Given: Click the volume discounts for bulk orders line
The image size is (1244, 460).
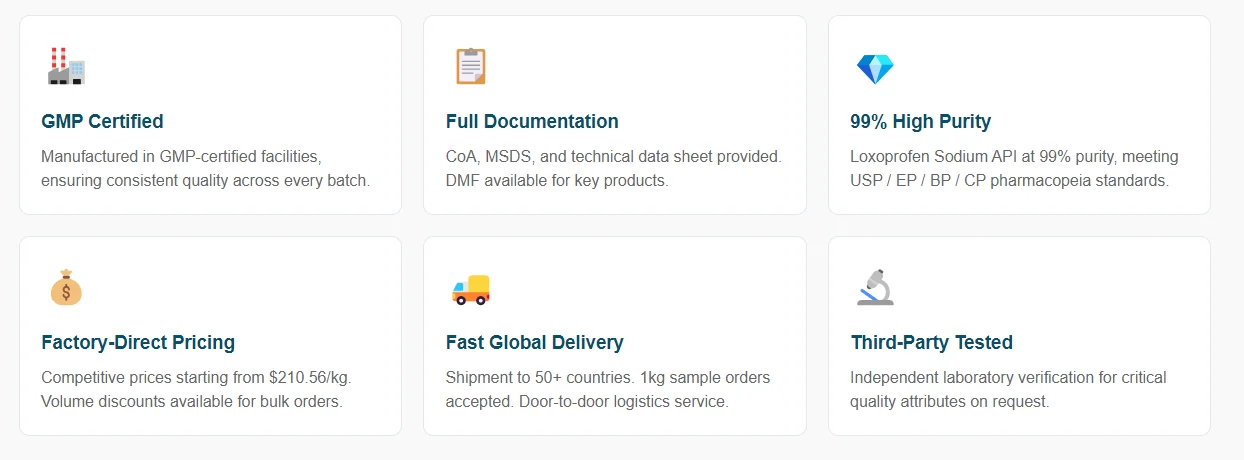Looking at the screenshot, I should (x=192, y=402).
